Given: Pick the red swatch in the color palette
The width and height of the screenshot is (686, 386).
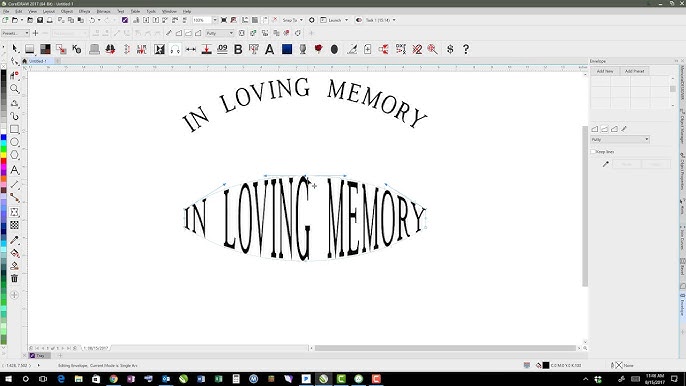Looking at the screenshot, I should click(x=4, y=162).
